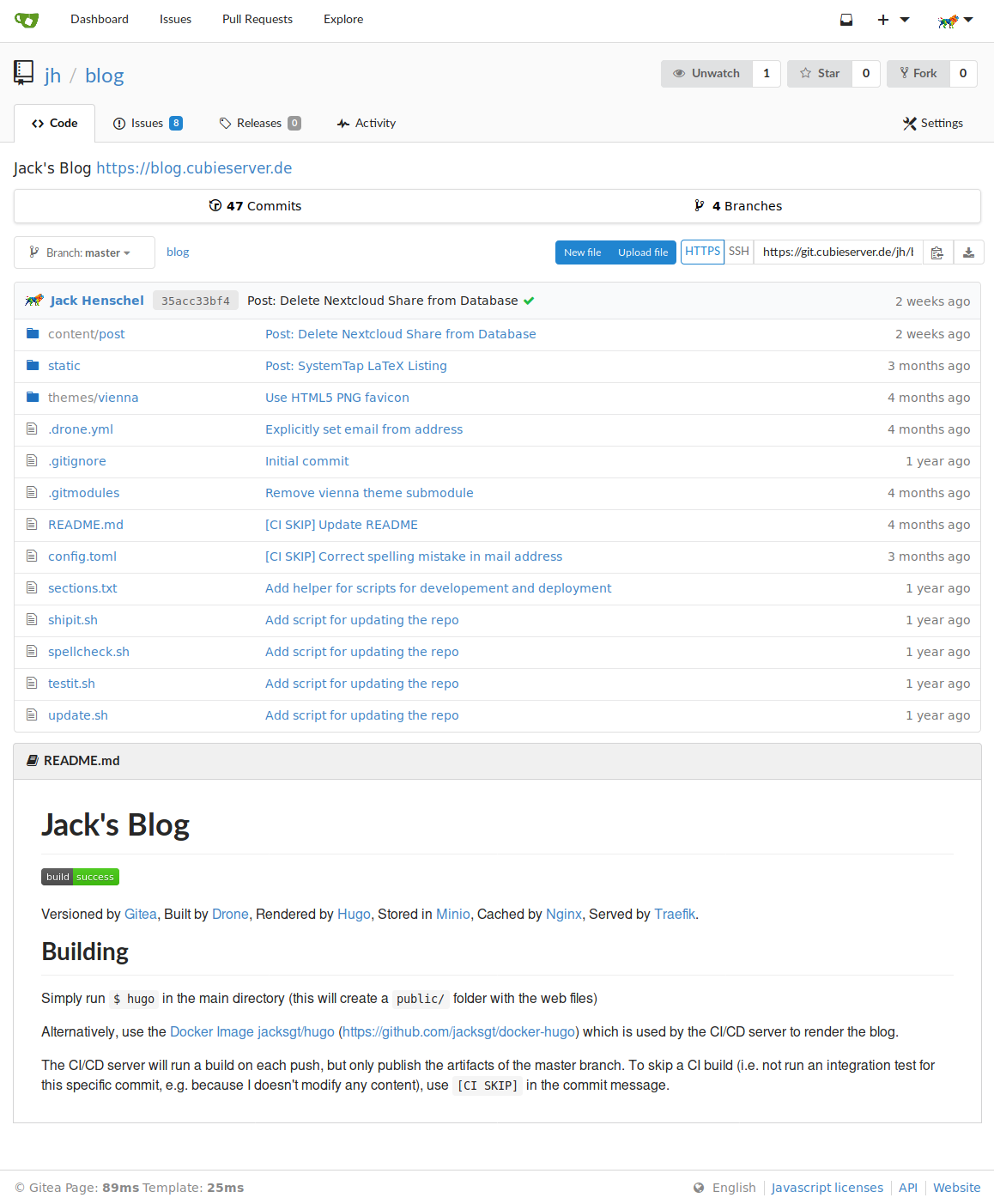Copy the clone URL using clipboard icon
This screenshot has width=994, height=1204.
coord(937,252)
